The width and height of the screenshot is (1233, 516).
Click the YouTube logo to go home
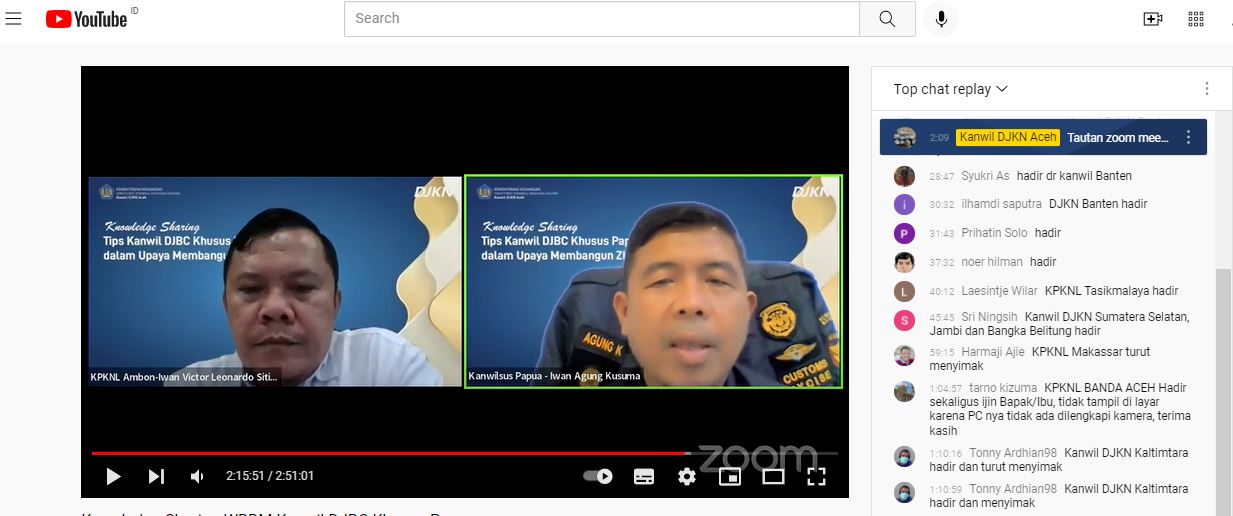point(87,18)
